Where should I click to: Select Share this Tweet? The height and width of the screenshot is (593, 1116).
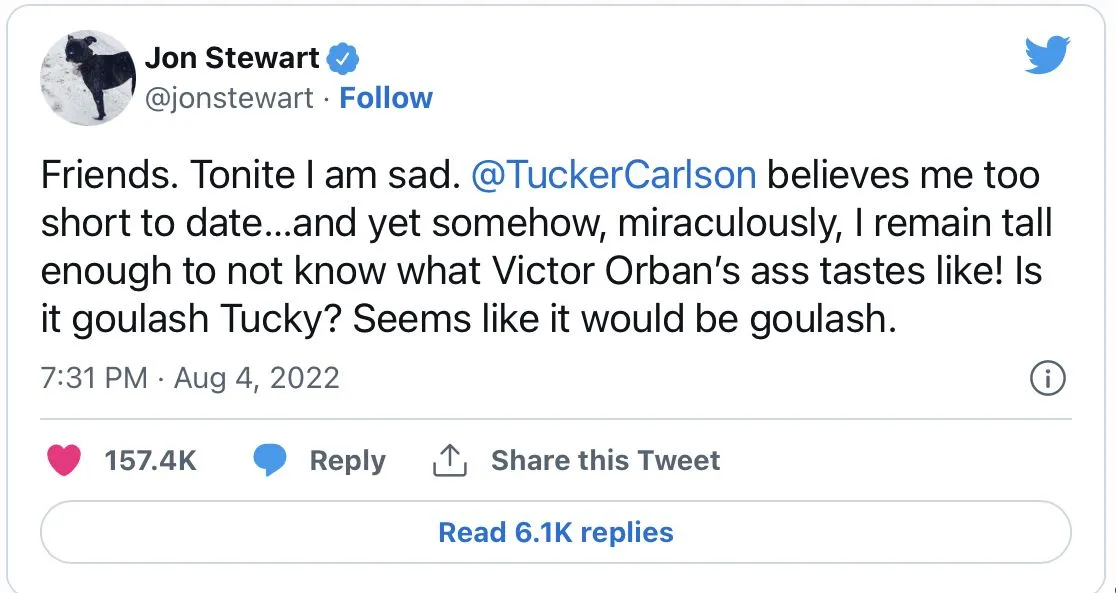605,460
